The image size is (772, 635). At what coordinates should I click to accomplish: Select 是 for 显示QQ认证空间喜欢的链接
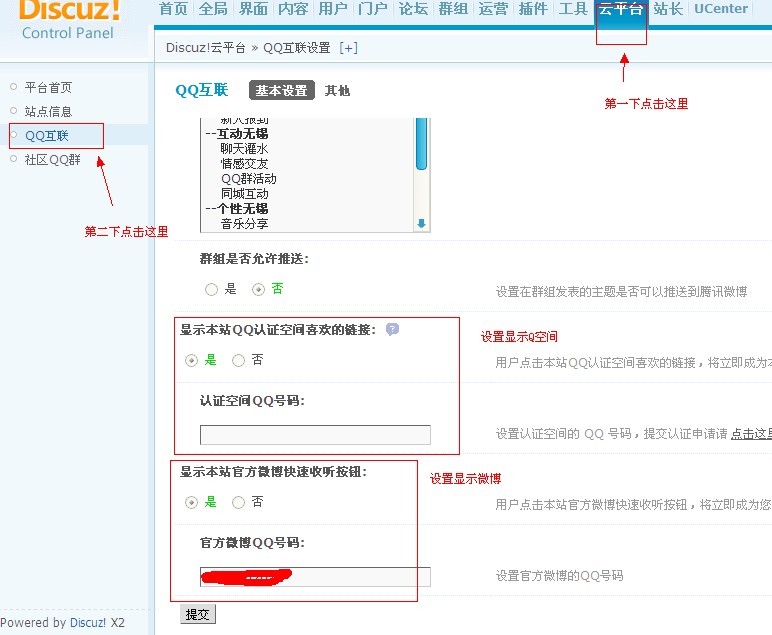tap(192, 360)
